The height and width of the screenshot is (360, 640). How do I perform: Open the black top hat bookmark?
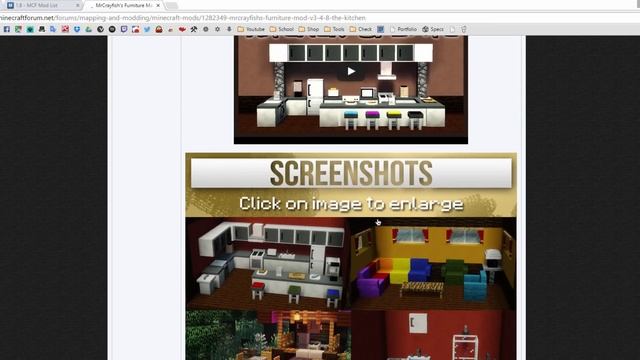tap(42, 29)
